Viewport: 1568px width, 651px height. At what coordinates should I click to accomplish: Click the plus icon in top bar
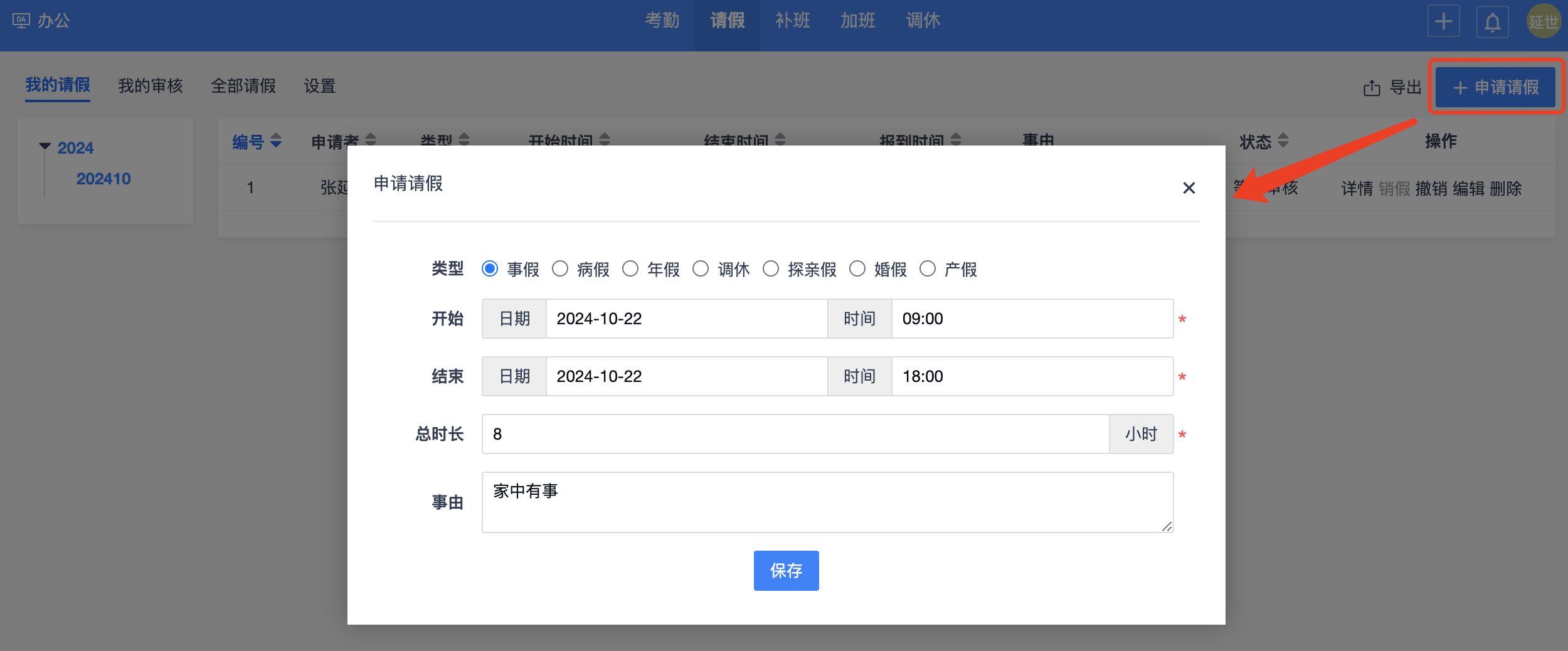(1443, 21)
